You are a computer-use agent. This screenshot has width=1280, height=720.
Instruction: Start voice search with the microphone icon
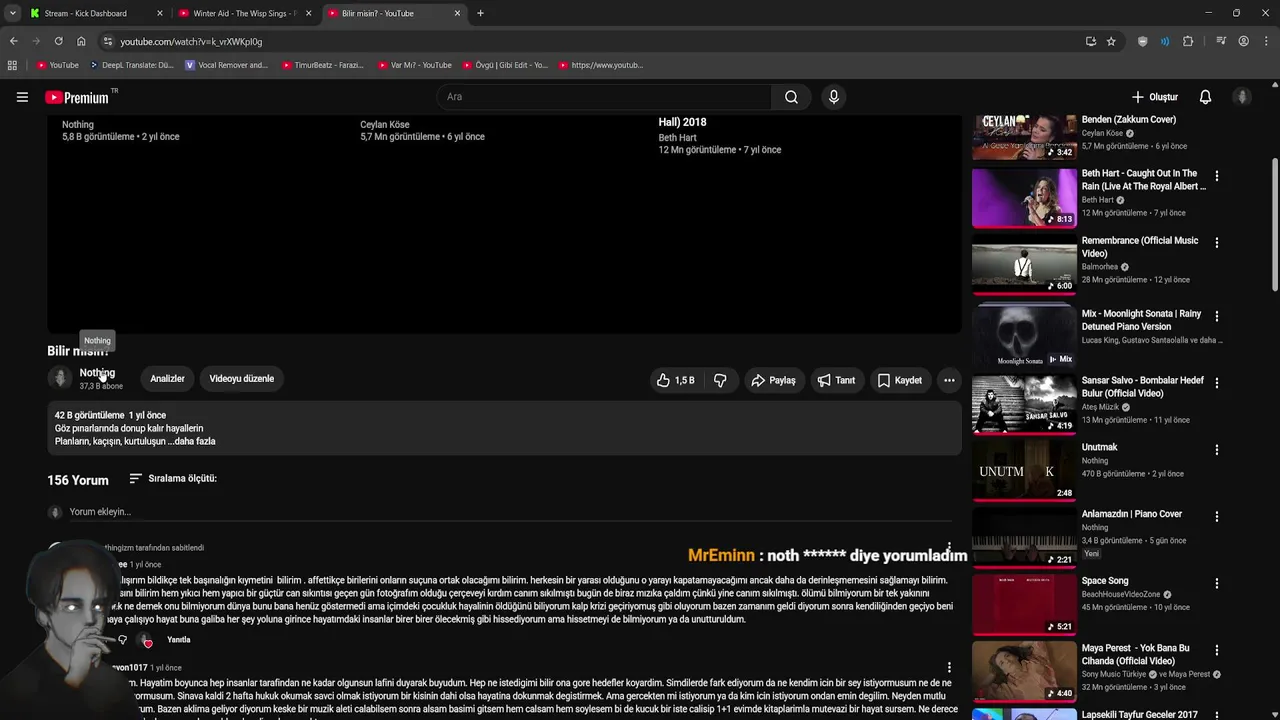click(833, 97)
